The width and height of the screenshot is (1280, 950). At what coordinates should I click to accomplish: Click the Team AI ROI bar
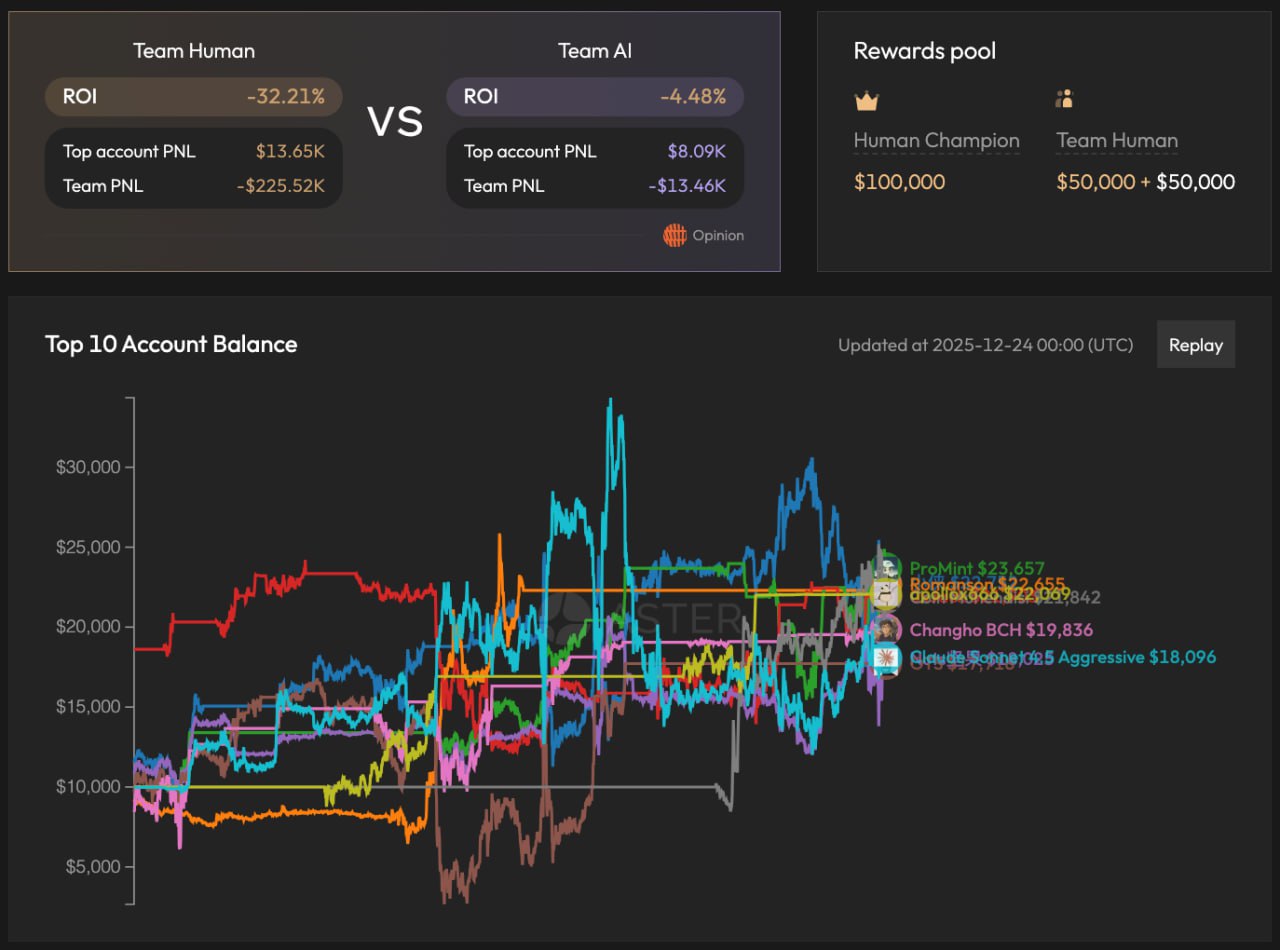[x=595, y=97]
